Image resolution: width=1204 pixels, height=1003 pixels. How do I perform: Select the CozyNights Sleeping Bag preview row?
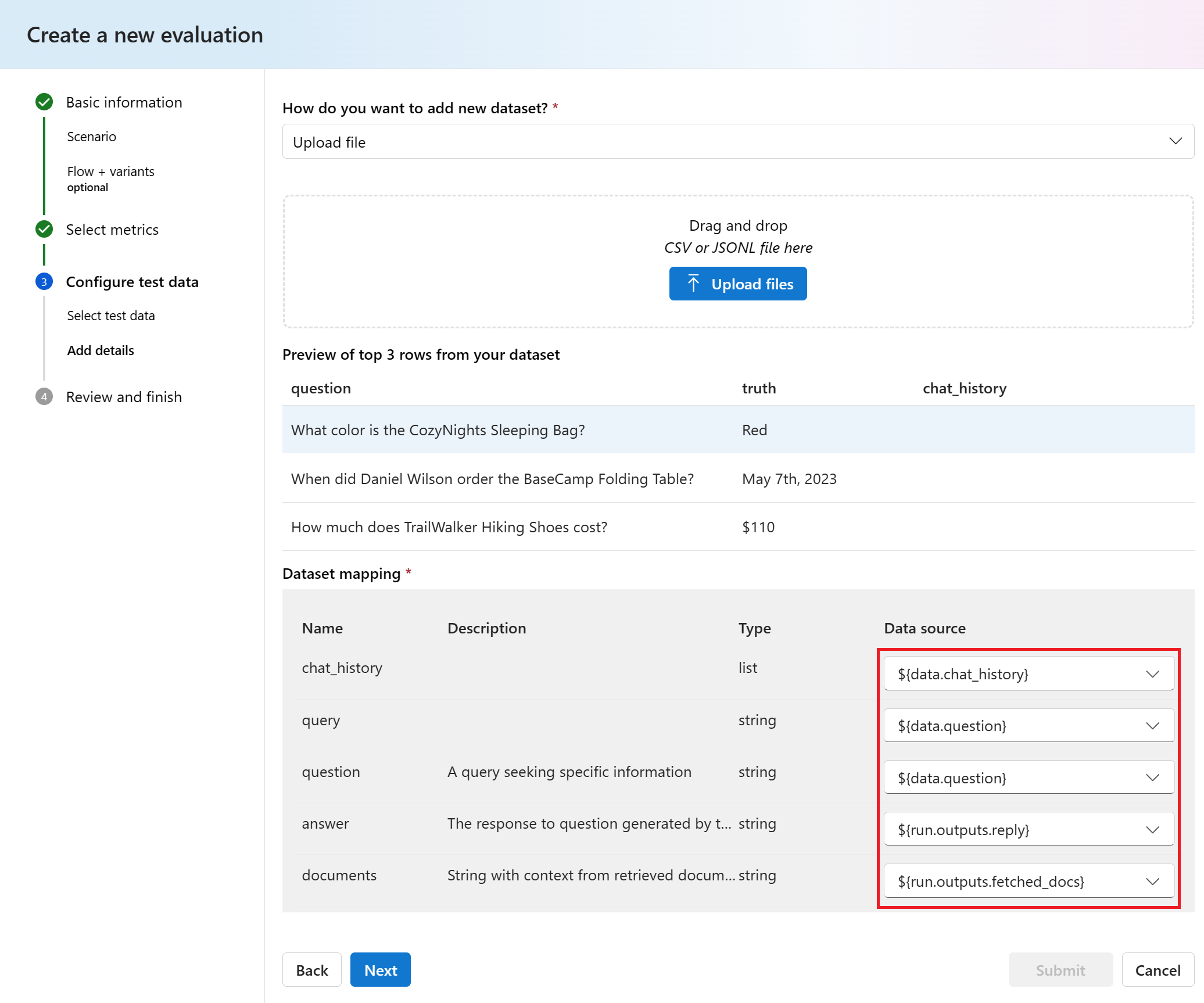pos(737,430)
